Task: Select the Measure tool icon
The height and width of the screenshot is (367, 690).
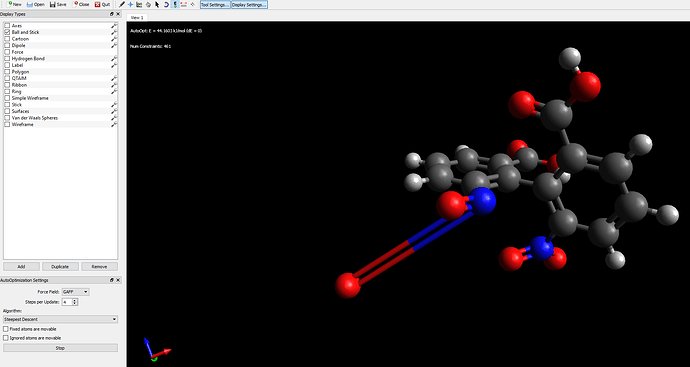Action: (x=184, y=4)
